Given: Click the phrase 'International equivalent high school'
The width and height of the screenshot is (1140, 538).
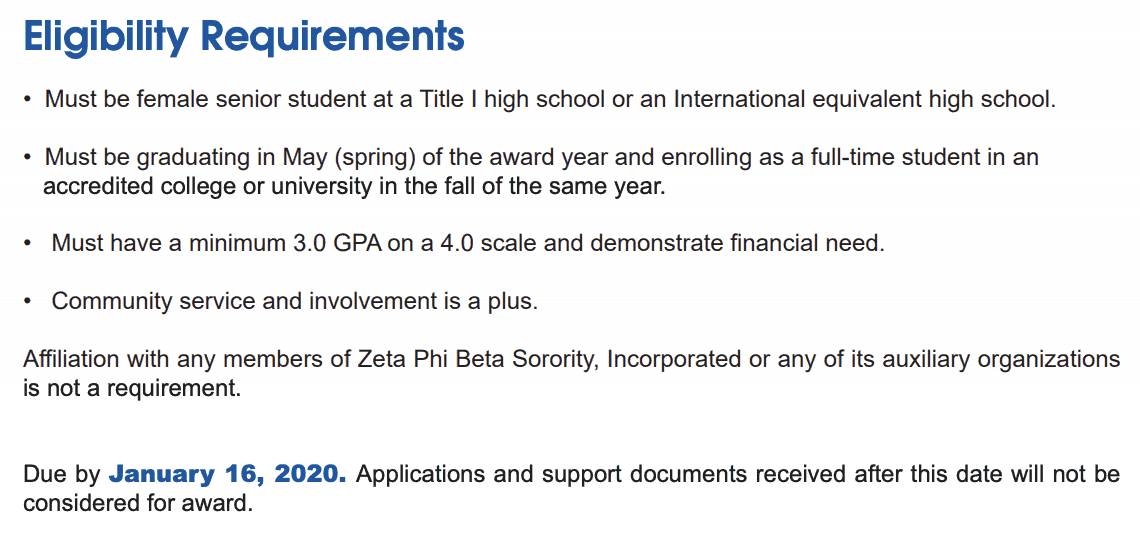Looking at the screenshot, I should pyautogui.click(x=864, y=100).
